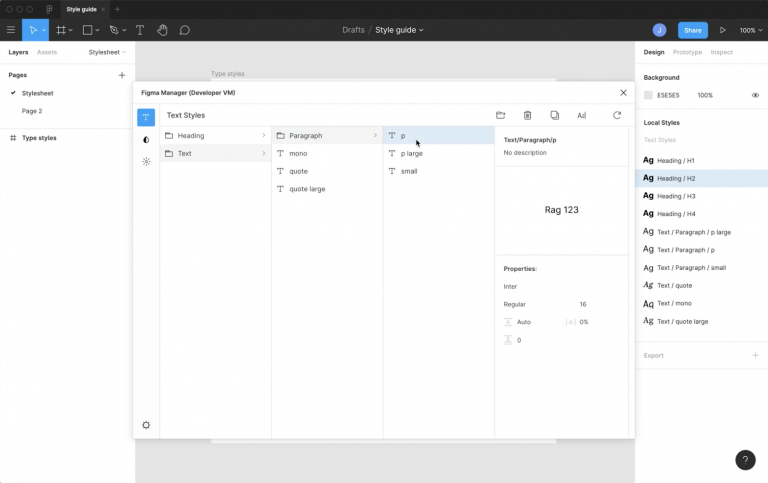Screen dimensions: 768x483
Task: Switch to the Layers tab
Action: [18, 52]
